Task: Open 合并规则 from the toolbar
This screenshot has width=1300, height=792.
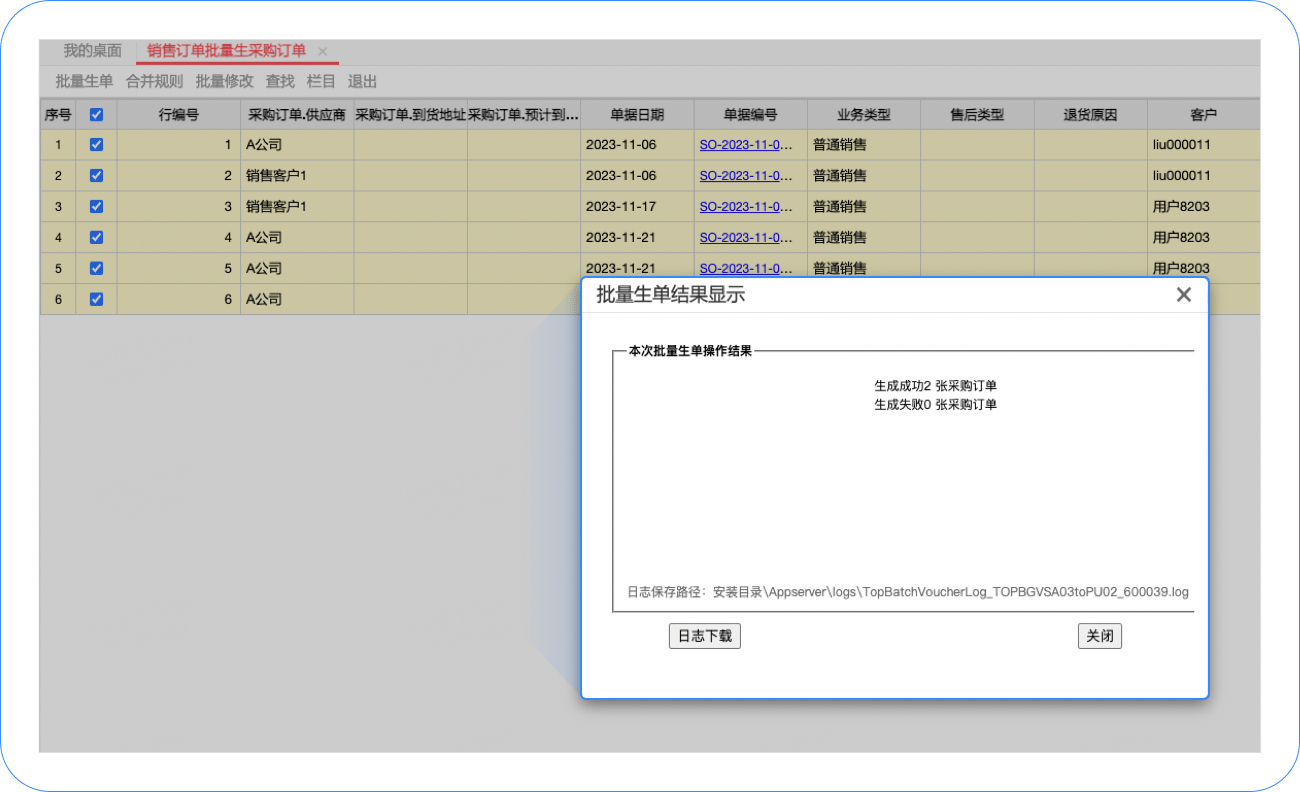Action: [155, 81]
